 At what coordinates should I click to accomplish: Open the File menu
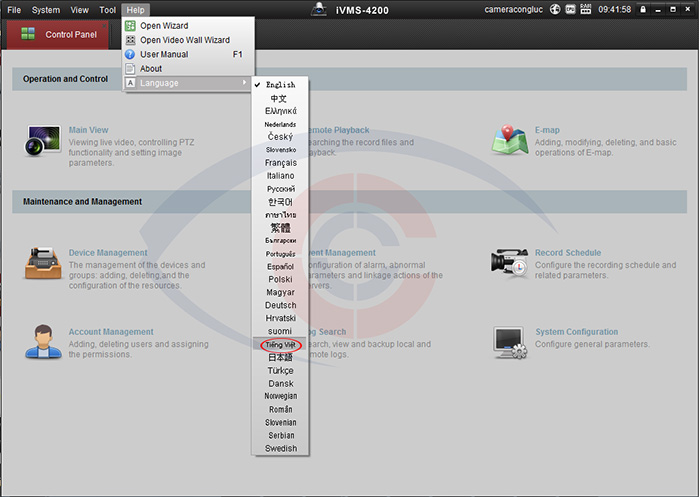pos(14,10)
